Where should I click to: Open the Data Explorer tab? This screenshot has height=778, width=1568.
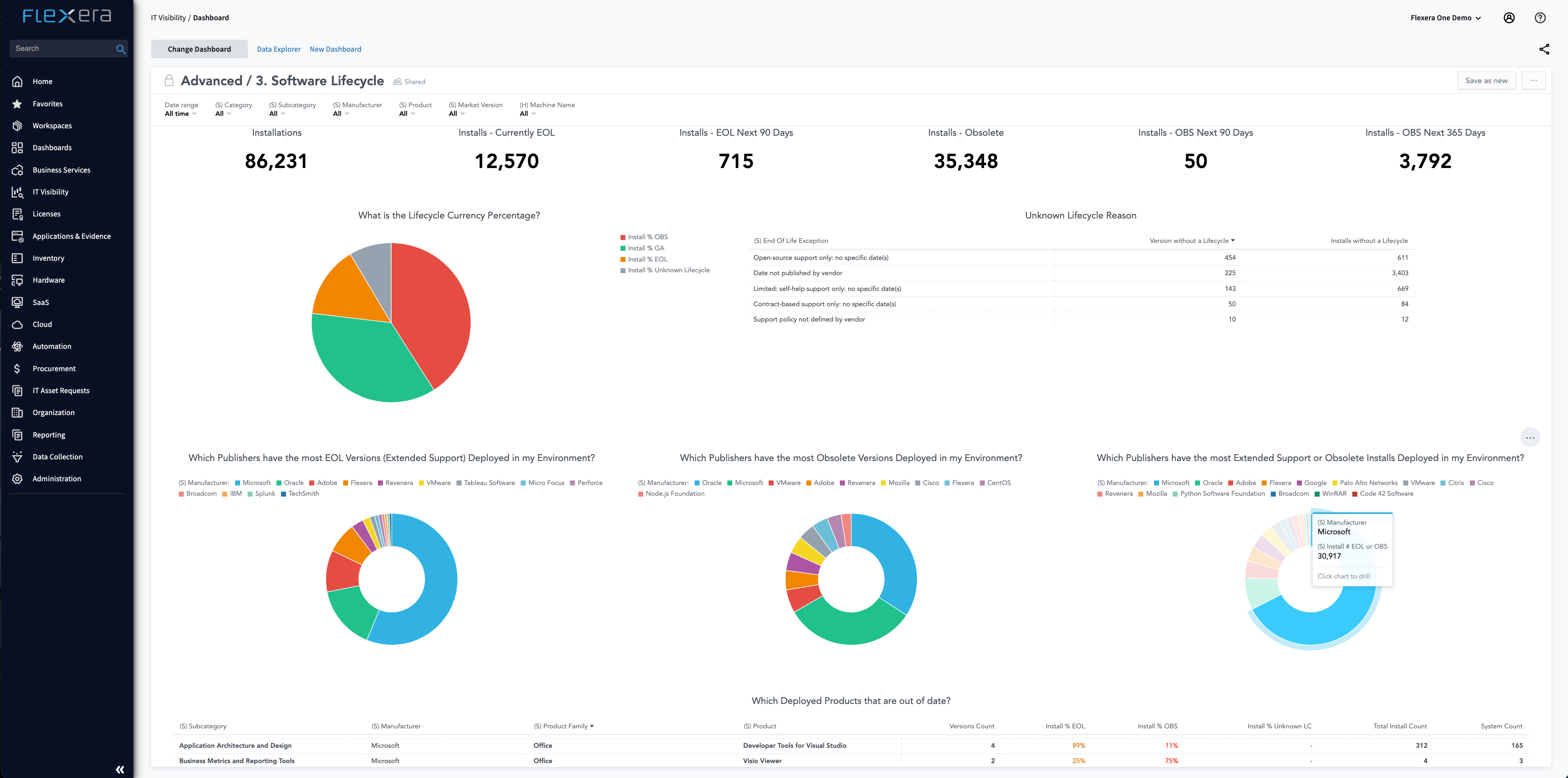(278, 49)
